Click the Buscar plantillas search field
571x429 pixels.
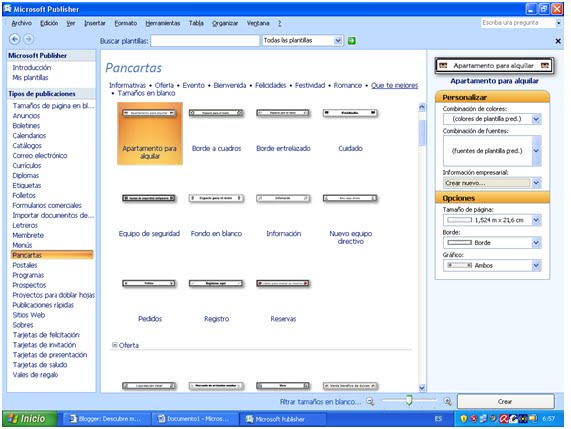click(x=205, y=40)
